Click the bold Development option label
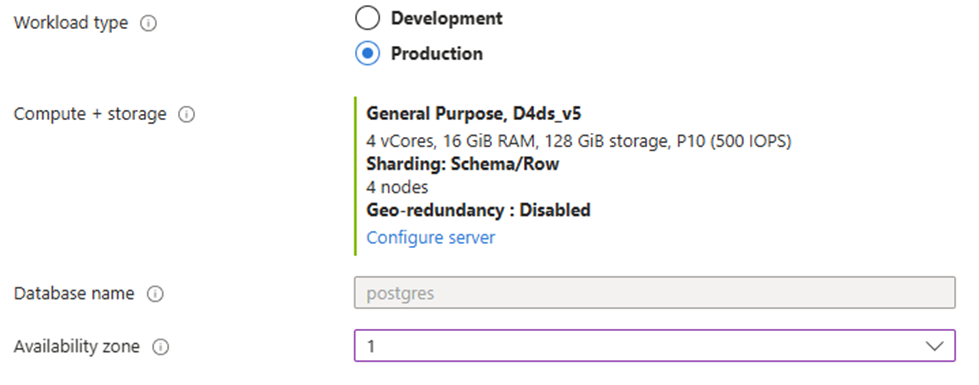Image resolution: width=979 pixels, height=385 pixels. coord(446,18)
